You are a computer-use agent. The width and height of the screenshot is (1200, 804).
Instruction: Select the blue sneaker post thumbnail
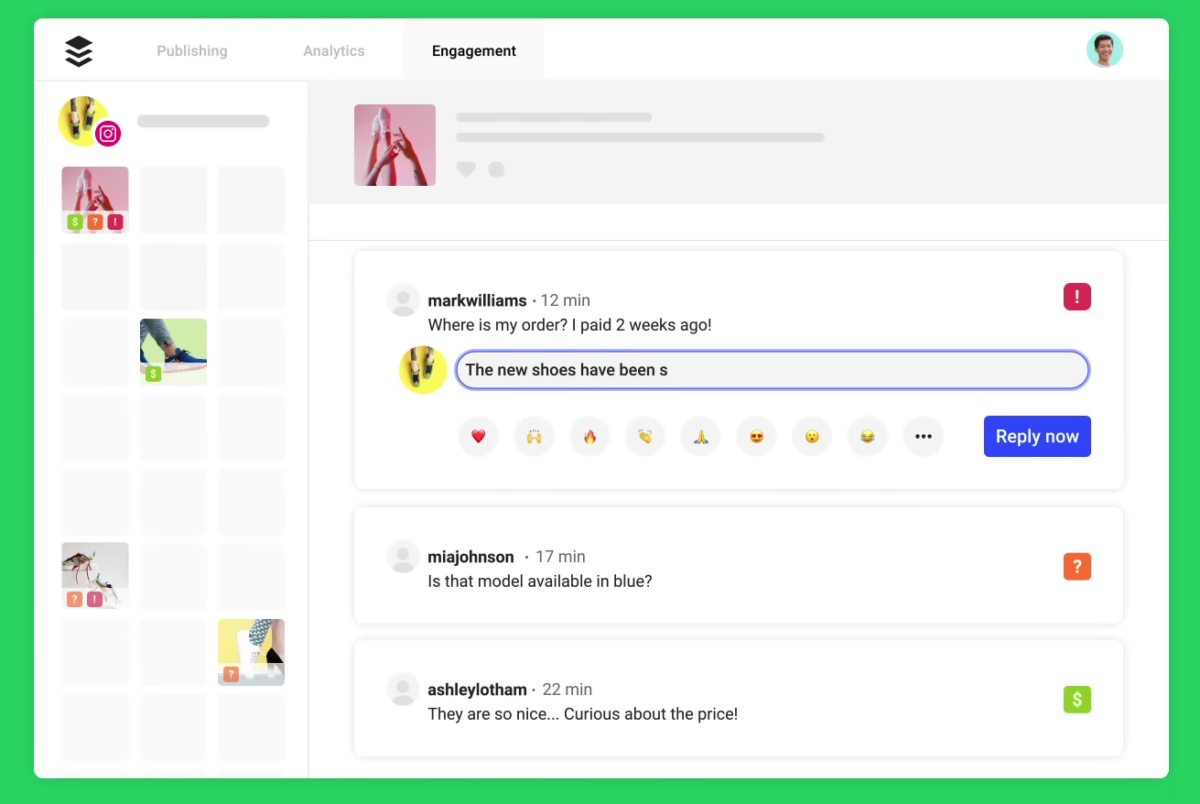[173, 351]
